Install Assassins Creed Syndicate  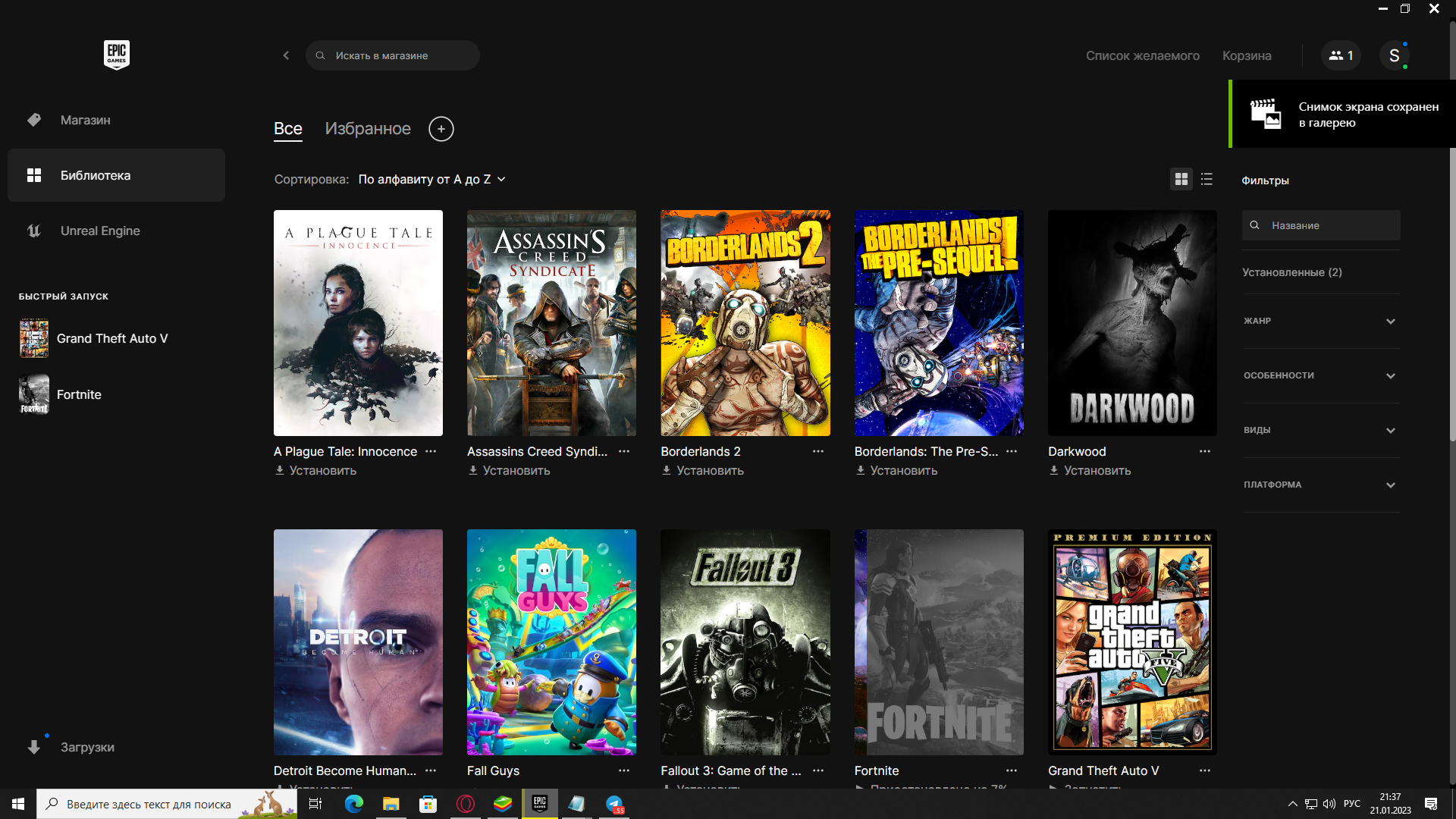[509, 470]
